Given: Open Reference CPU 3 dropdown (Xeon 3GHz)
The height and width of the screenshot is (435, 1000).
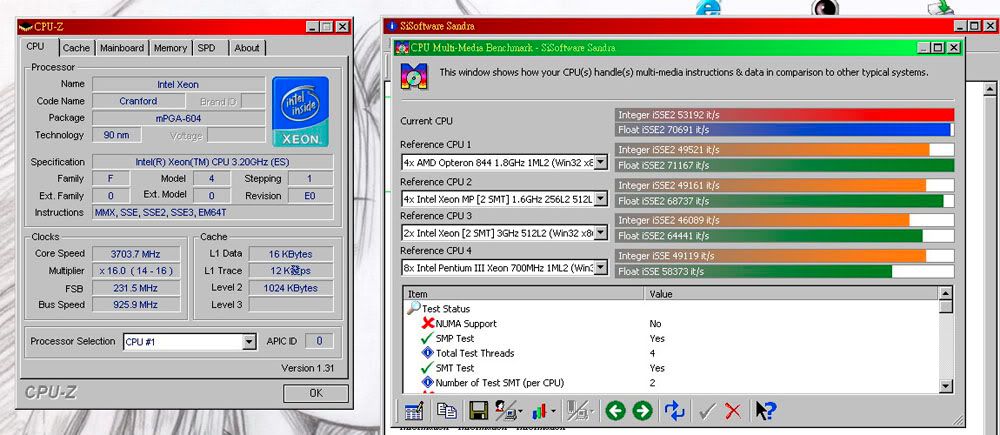Looking at the screenshot, I should click(x=600, y=233).
